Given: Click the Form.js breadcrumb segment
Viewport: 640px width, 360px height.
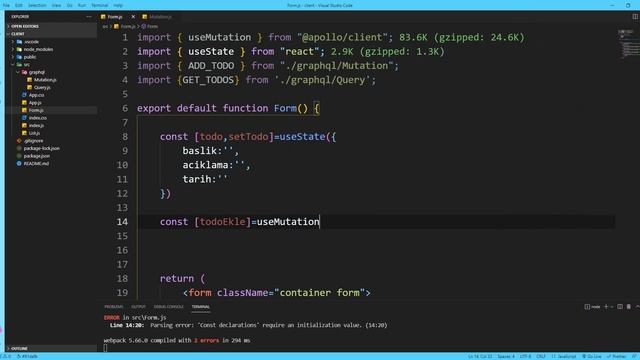Looking at the screenshot, I should (125, 27).
